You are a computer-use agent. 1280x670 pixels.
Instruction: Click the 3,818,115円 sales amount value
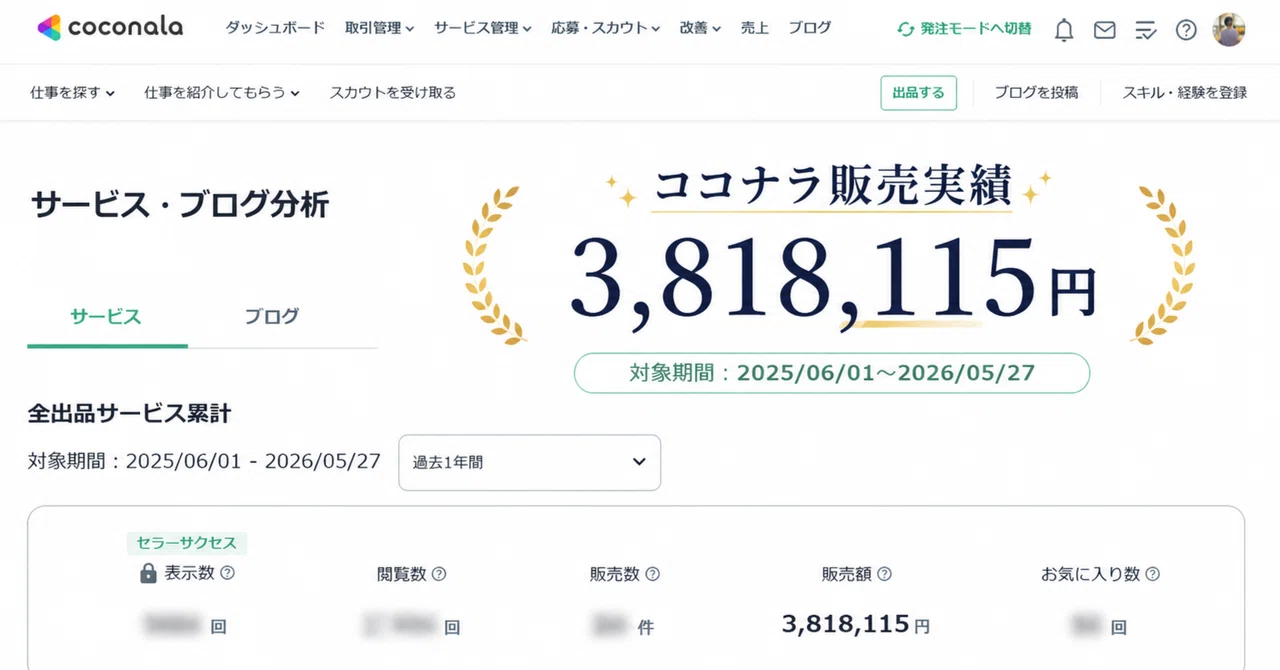tap(856, 625)
